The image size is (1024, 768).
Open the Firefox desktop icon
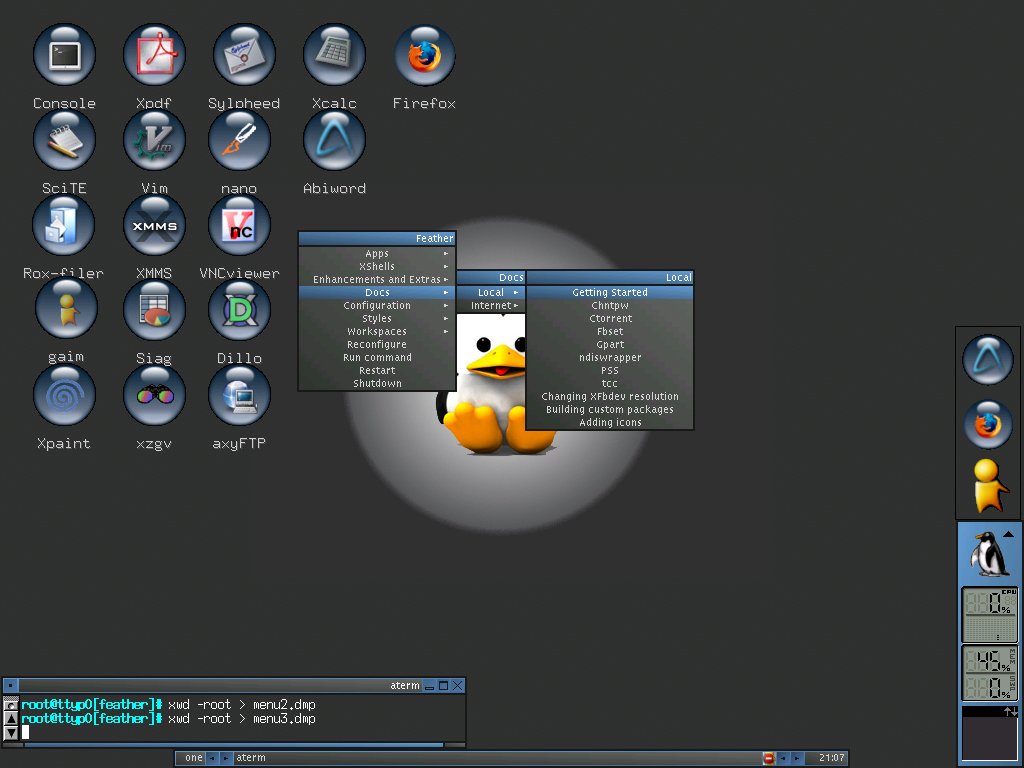click(424, 56)
